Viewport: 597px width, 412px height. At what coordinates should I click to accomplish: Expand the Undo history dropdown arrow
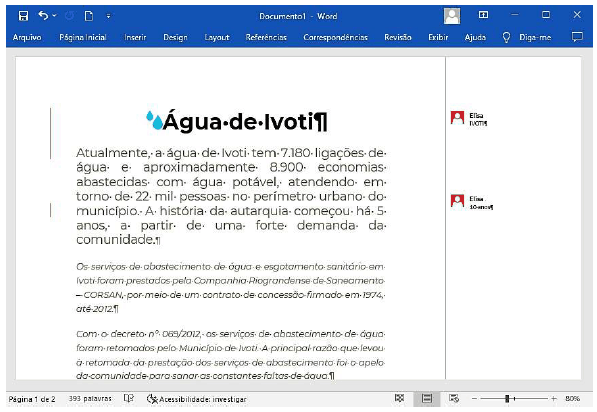(54, 16)
